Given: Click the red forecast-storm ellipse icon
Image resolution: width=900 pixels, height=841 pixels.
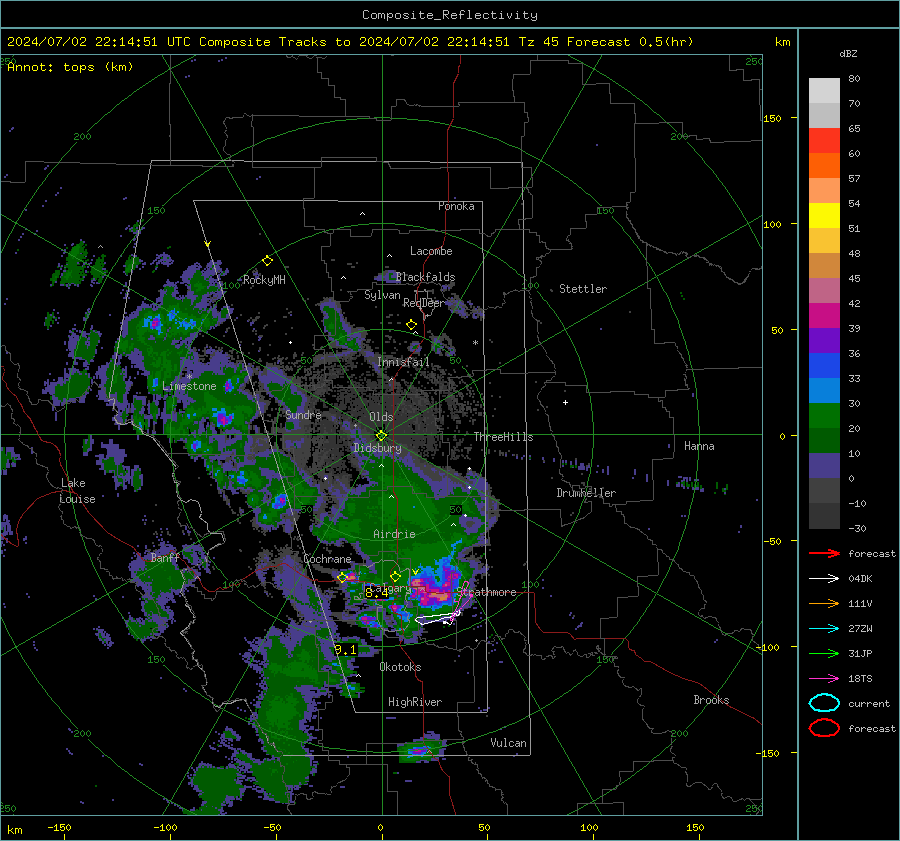Looking at the screenshot, I should click(824, 728).
